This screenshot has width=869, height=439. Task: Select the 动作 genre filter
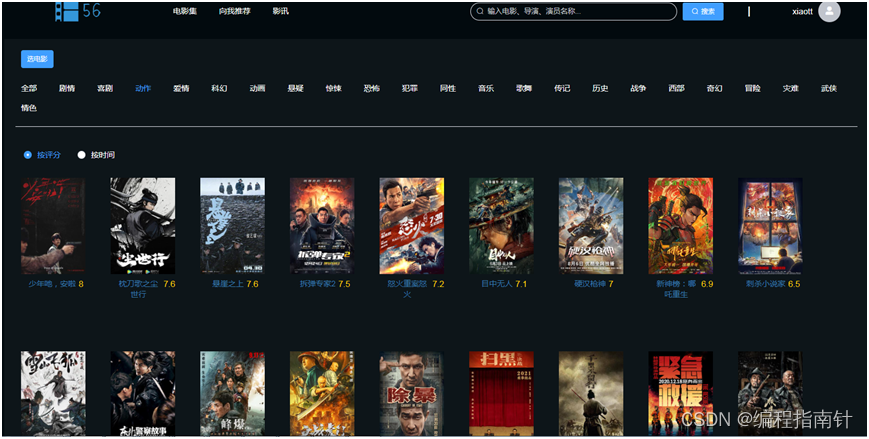[143, 88]
